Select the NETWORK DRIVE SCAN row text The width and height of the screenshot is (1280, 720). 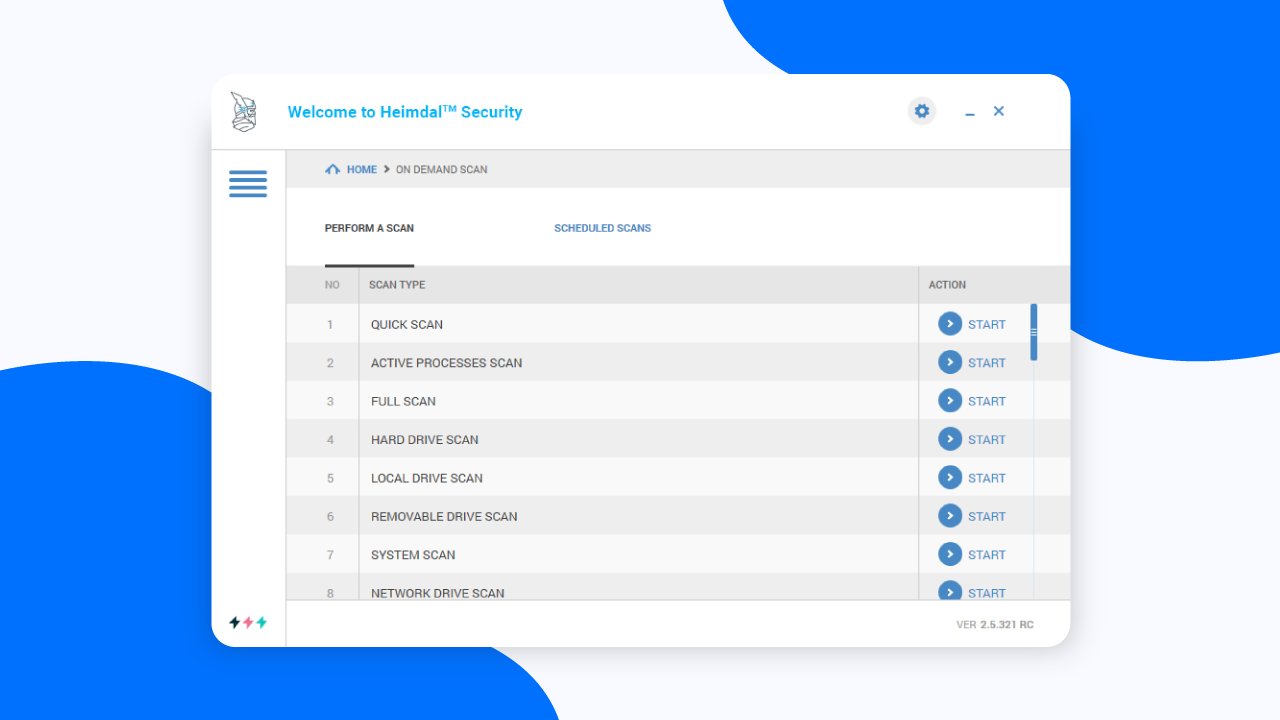point(438,593)
